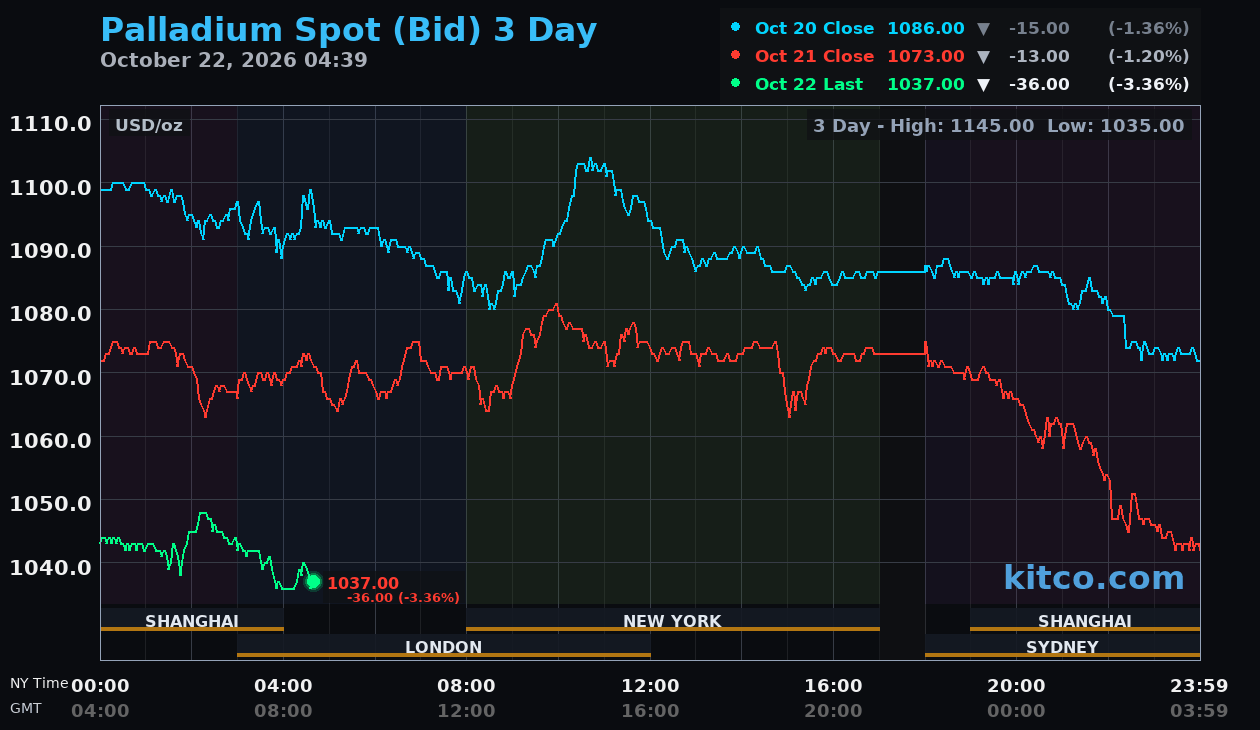The height and width of the screenshot is (730, 1260).
Task: Click the Oct 21 Close label
Action: (814, 56)
